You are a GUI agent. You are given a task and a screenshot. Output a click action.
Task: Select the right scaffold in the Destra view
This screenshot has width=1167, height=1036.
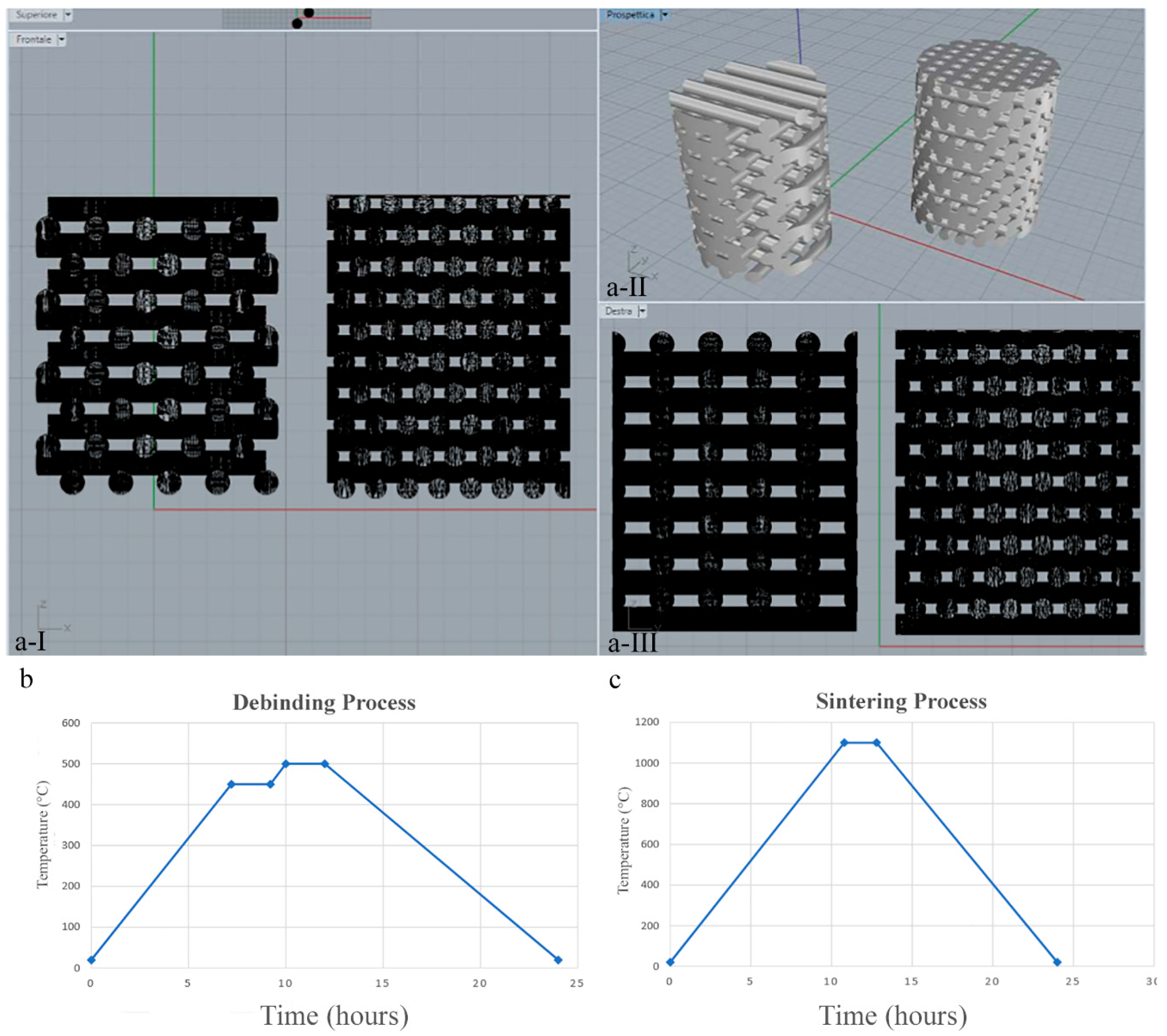coord(1018,482)
